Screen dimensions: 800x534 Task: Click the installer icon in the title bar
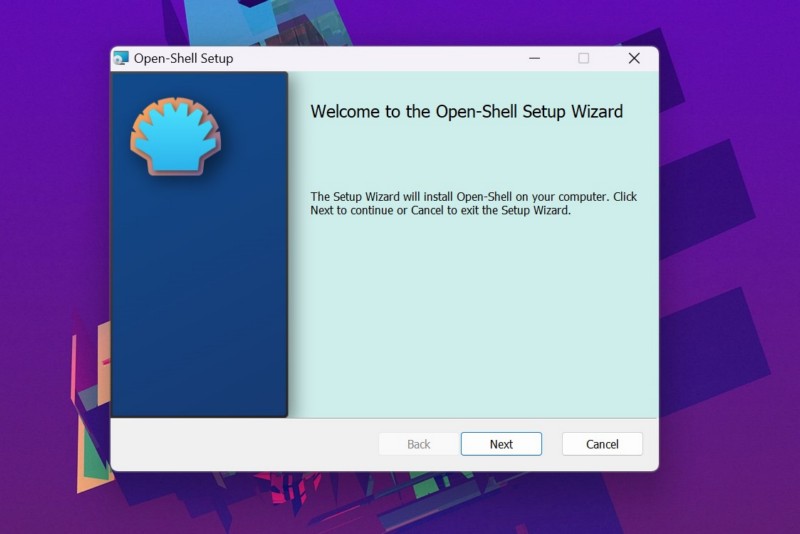point(121,58)
